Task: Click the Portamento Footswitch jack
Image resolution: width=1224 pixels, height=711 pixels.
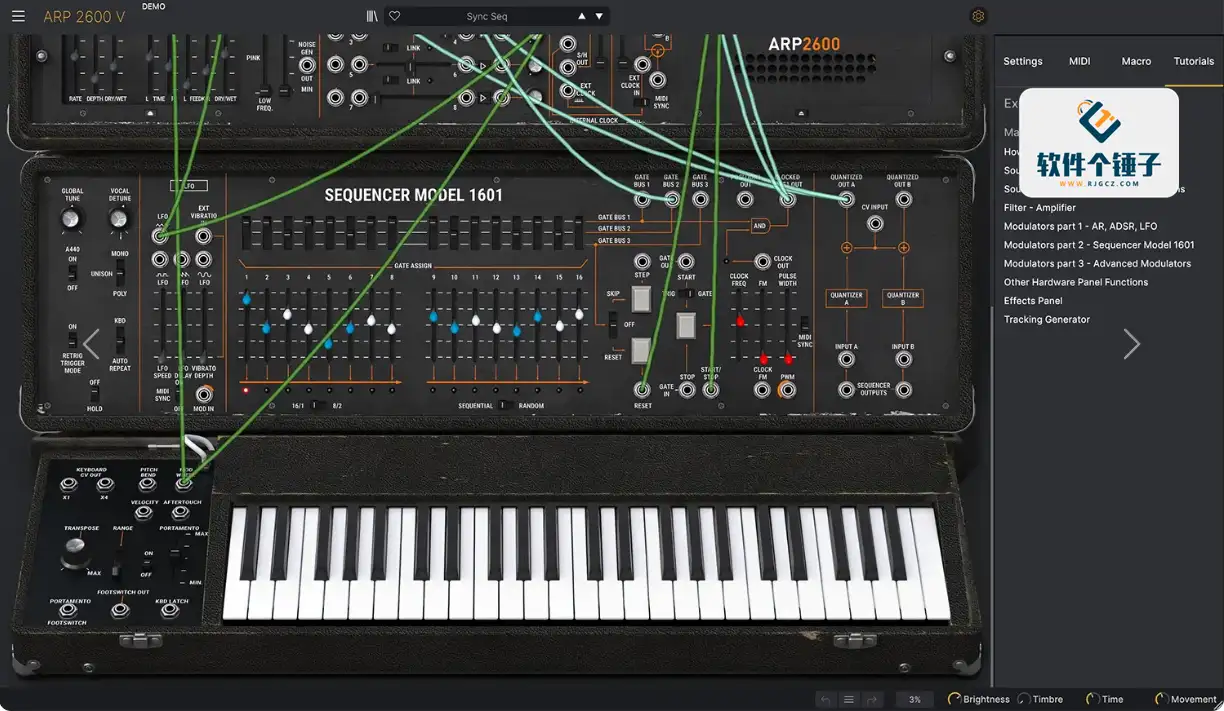Action: [x=67, y=612]
